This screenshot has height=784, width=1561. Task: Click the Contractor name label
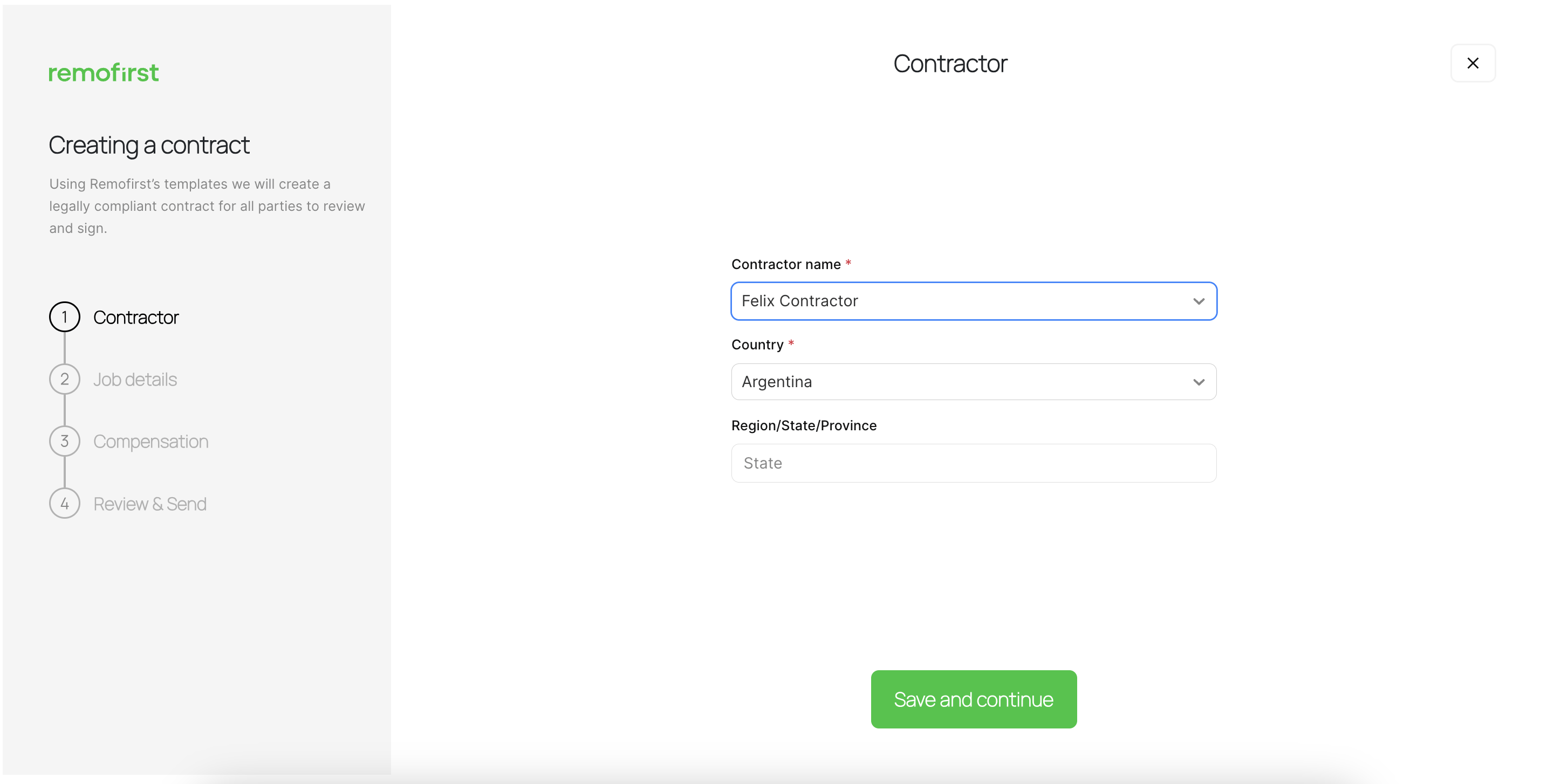tap(785, 264)
